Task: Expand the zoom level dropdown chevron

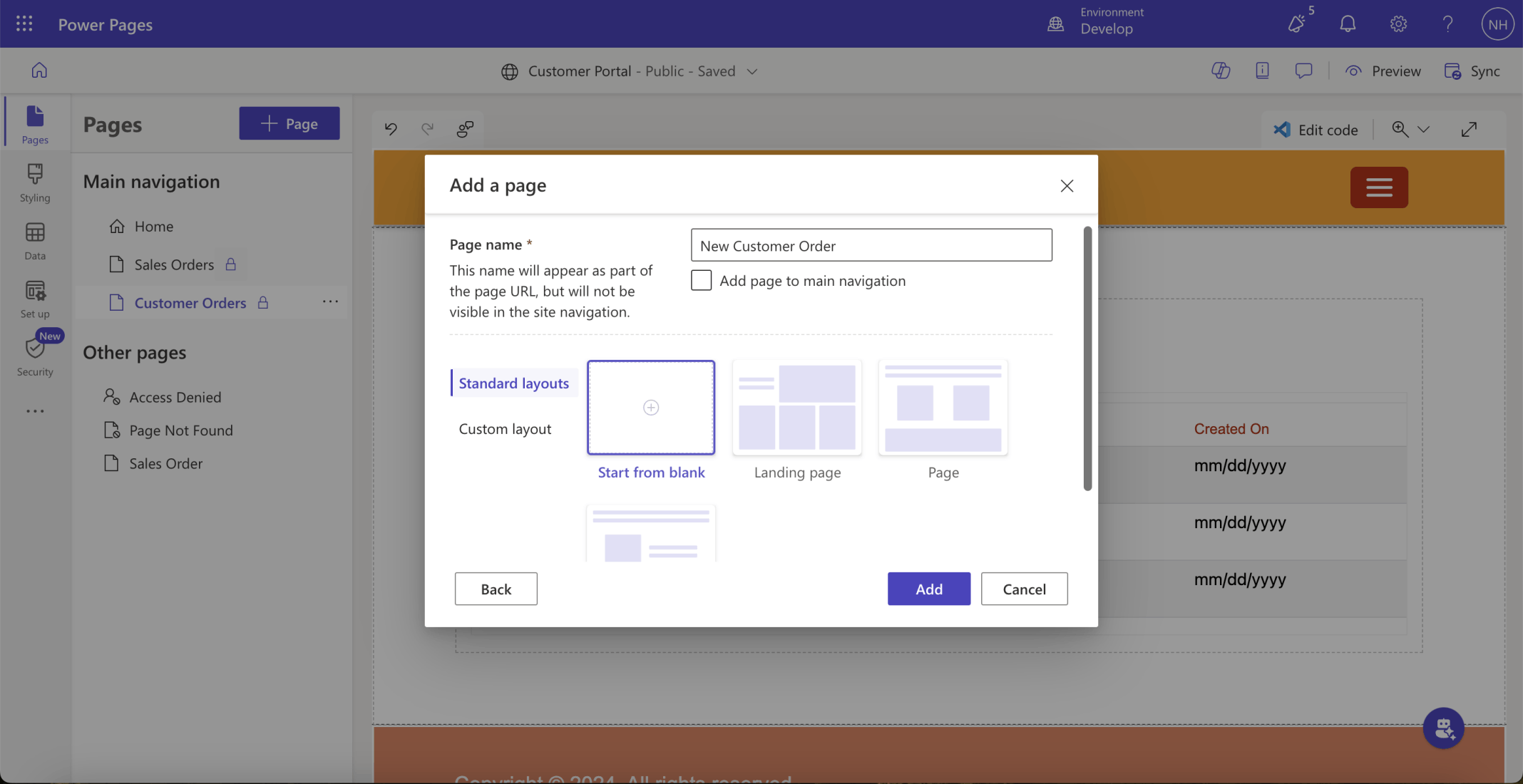Action: click(x=1423, y=130)
